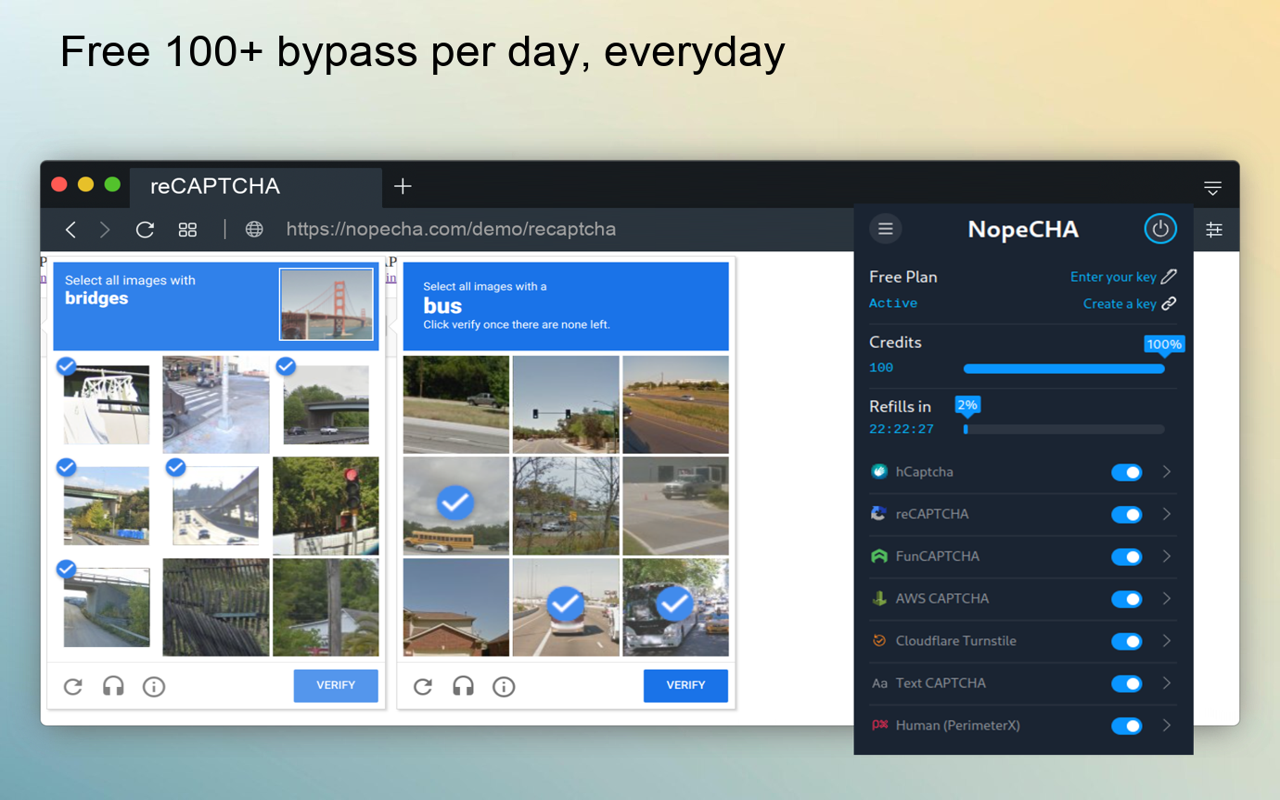This screenshot has height=800, width=1280.
Task: Open the extension filter settings icon
Action: pyautogui.click(x=1214, y=228)
